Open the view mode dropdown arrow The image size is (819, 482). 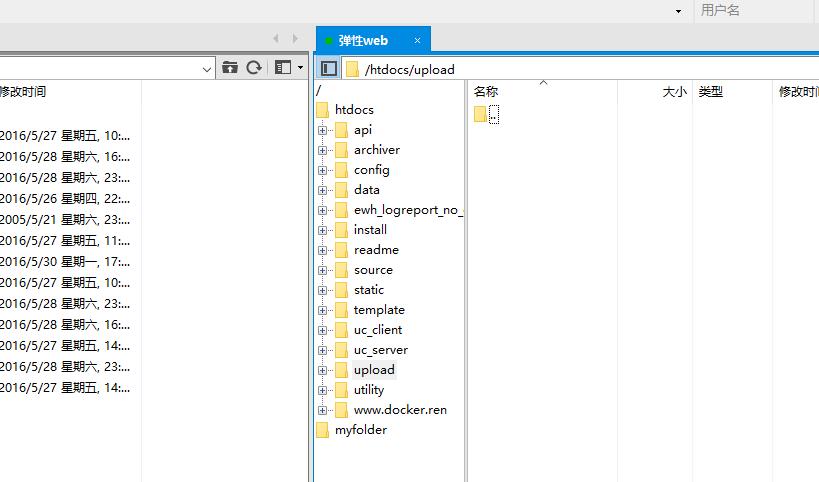coord(300,68)
